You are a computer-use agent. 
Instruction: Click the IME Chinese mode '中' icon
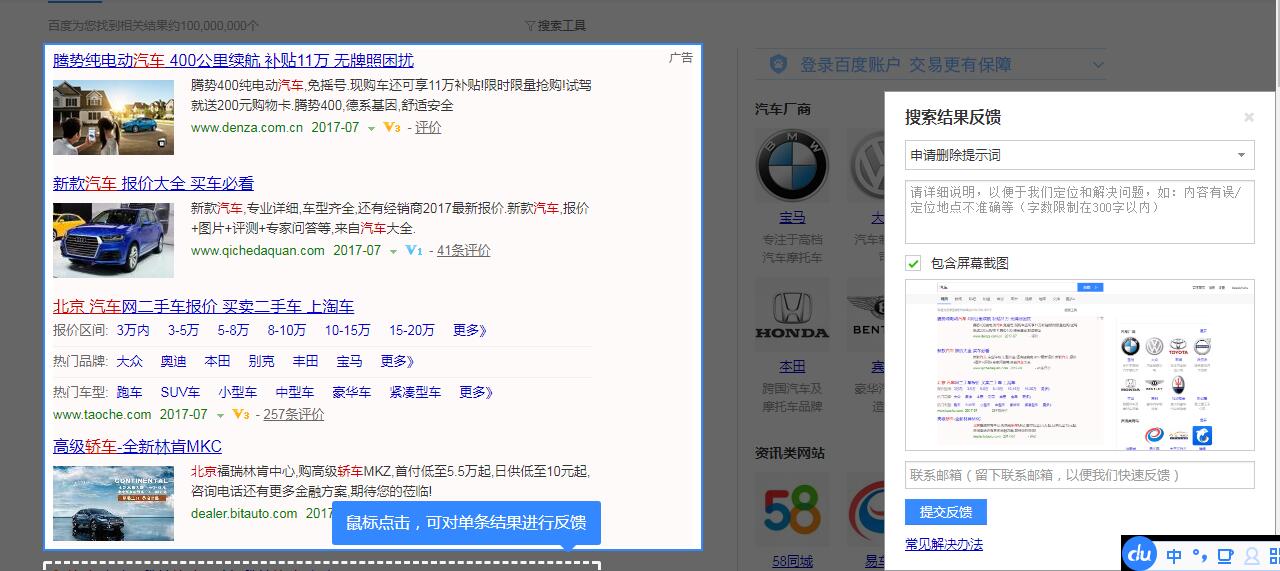pos(1174,556)
